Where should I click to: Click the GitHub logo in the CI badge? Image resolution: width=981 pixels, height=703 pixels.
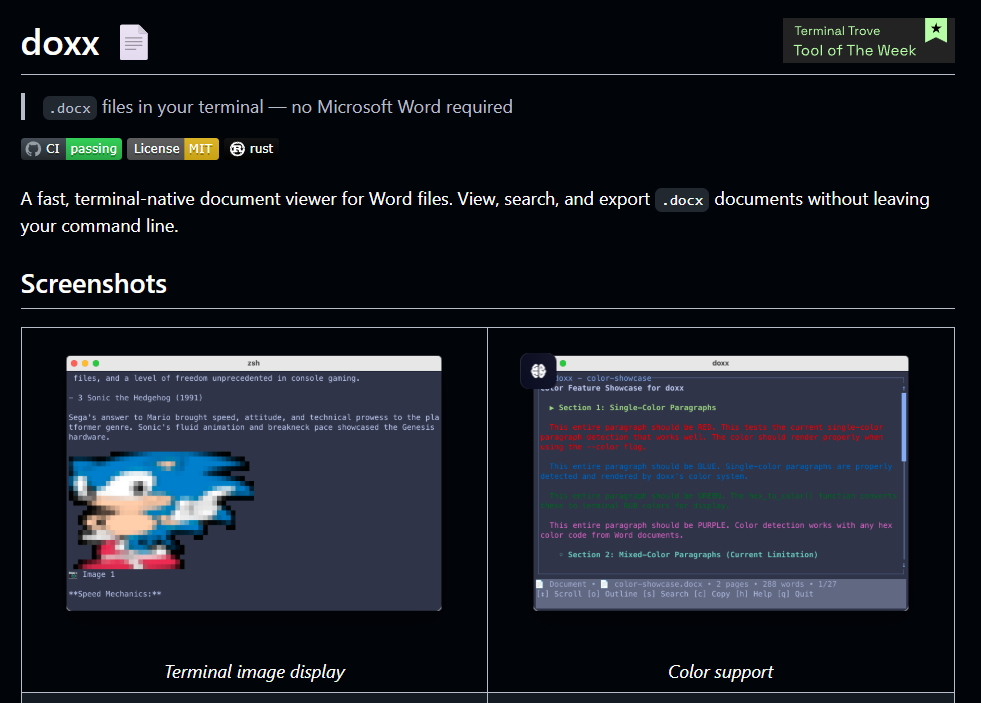coord(33,149)
